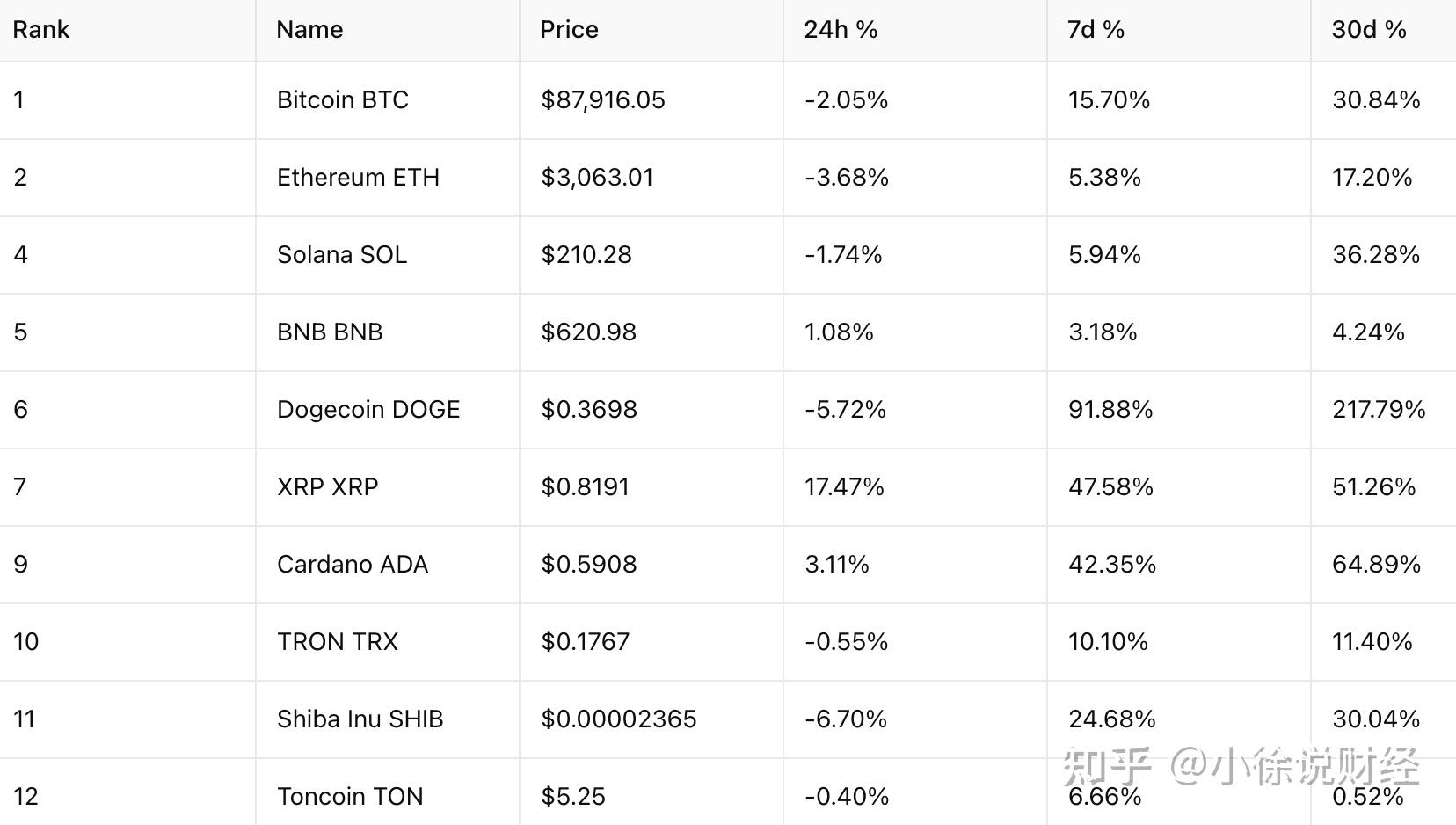Open Shiba Inu SHIB details

tap(360, 719)
